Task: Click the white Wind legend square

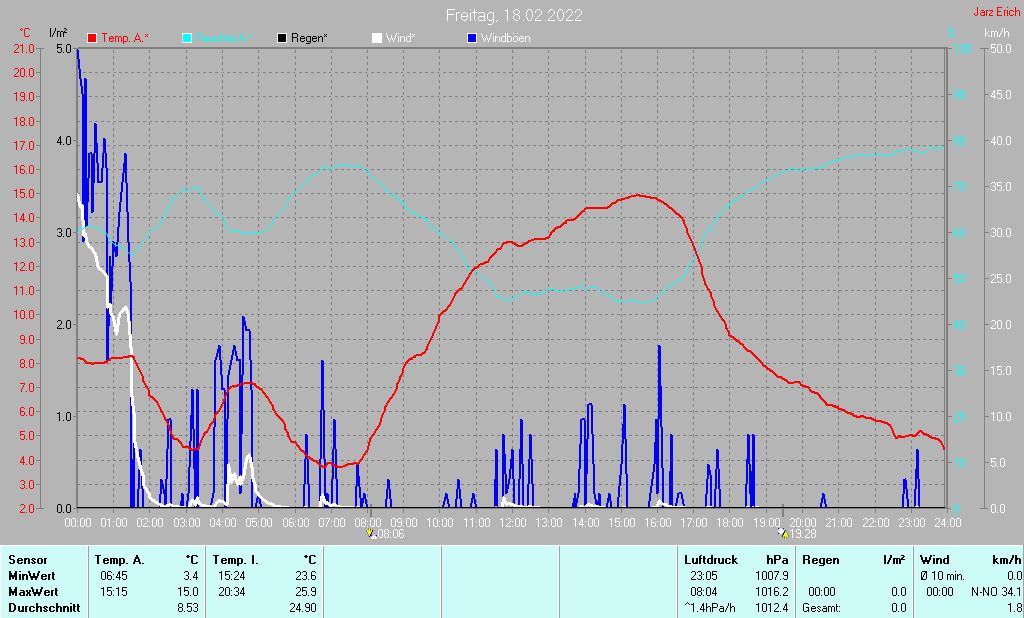Action: pos(377,38)
